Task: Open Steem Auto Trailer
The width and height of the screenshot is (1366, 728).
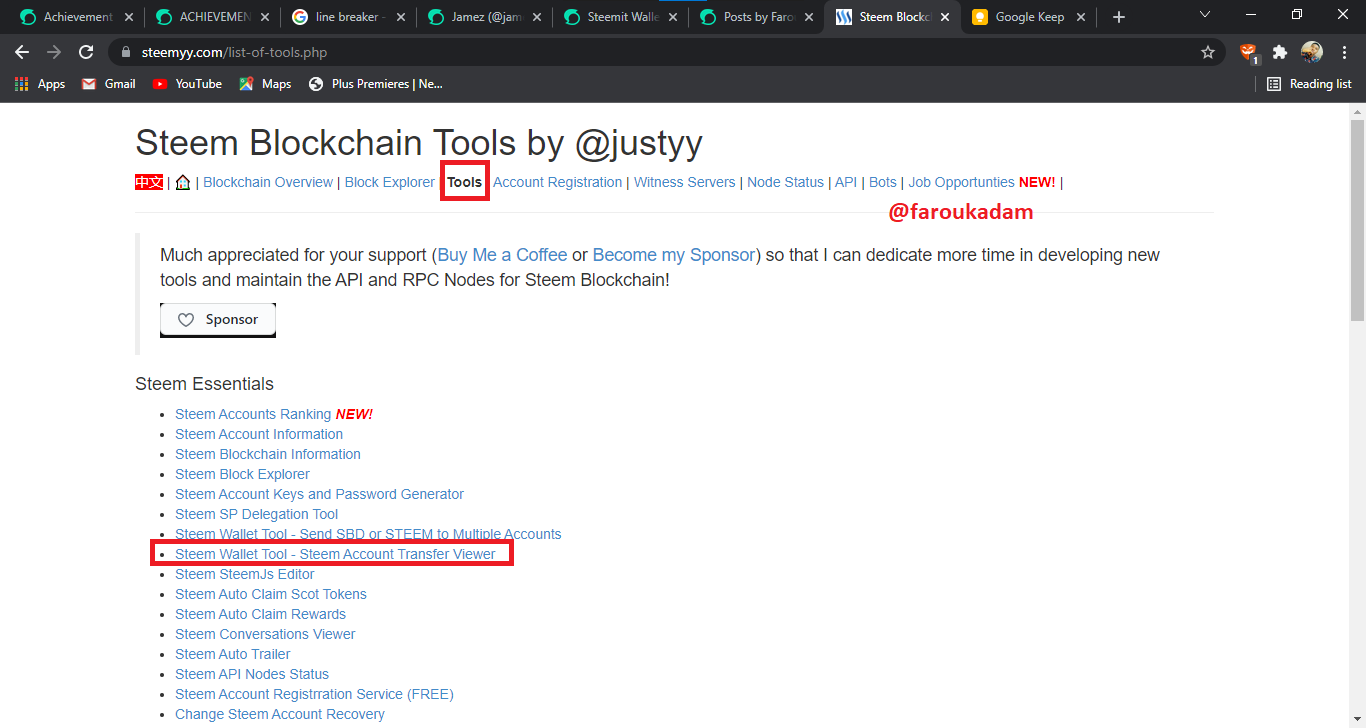Action: [233, 654]
